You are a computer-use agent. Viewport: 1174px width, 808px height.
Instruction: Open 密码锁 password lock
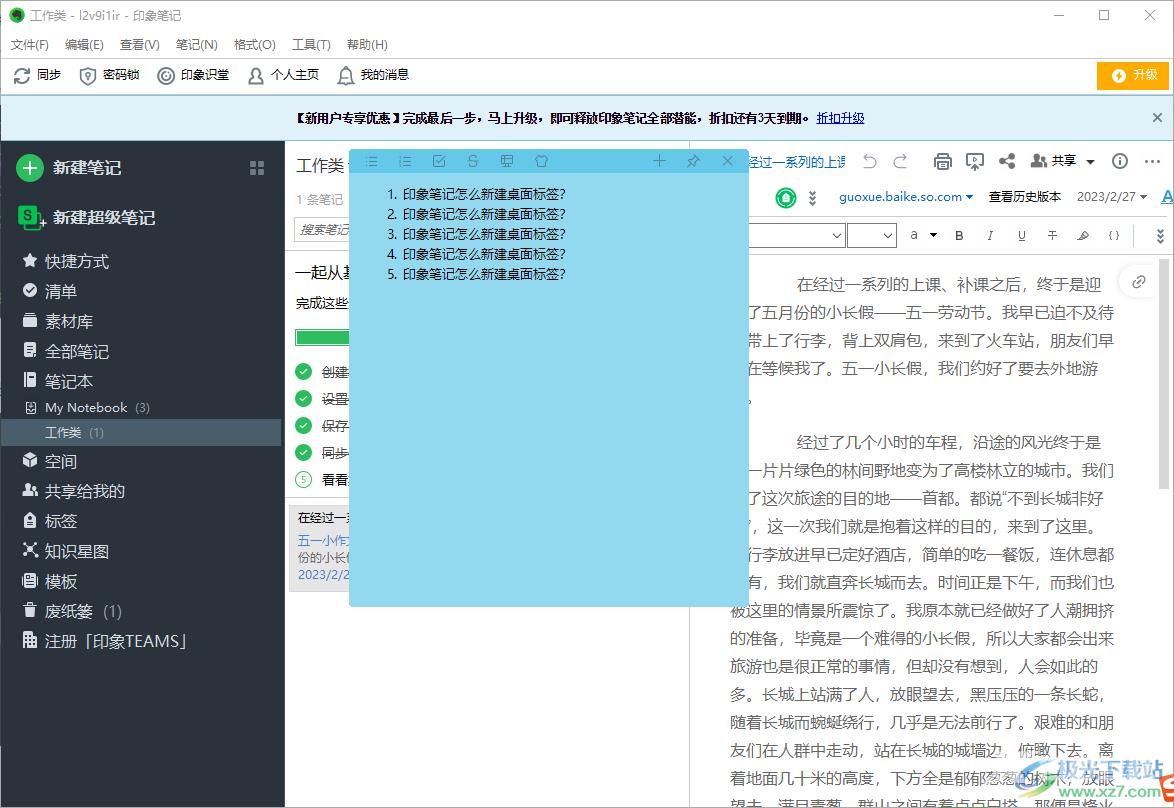pyautogui.click(x=109, y=75)
